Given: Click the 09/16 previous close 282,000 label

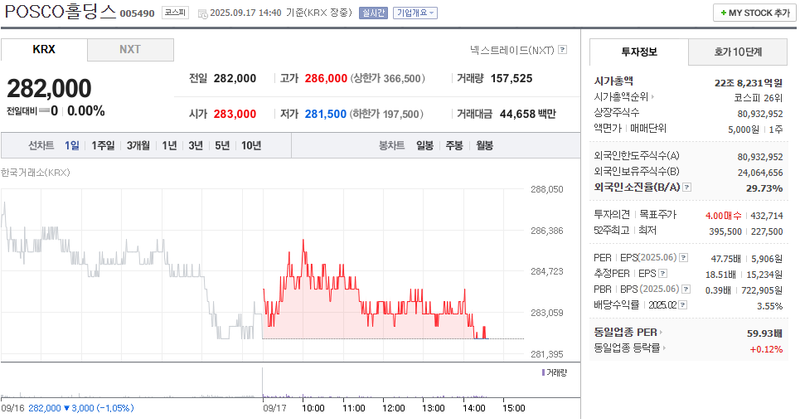Looking at the screenshot, I should [x=44, y=408].
